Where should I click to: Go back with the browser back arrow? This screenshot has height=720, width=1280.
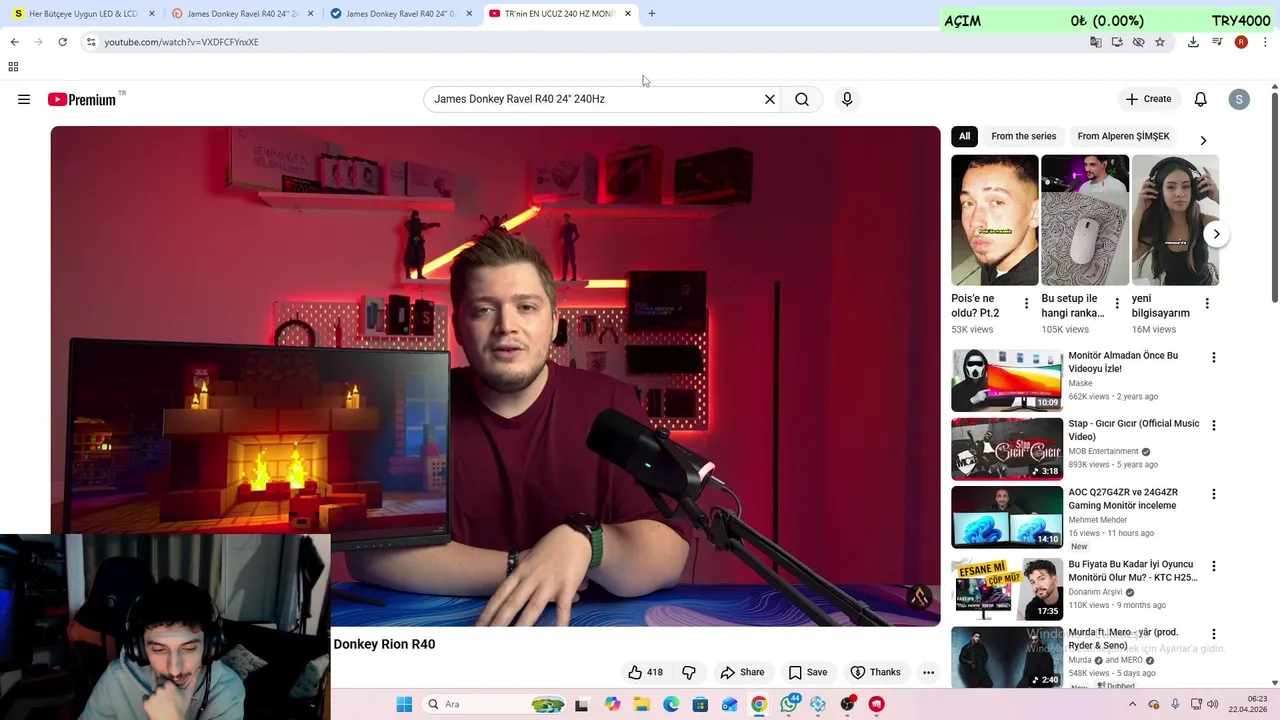14,42
